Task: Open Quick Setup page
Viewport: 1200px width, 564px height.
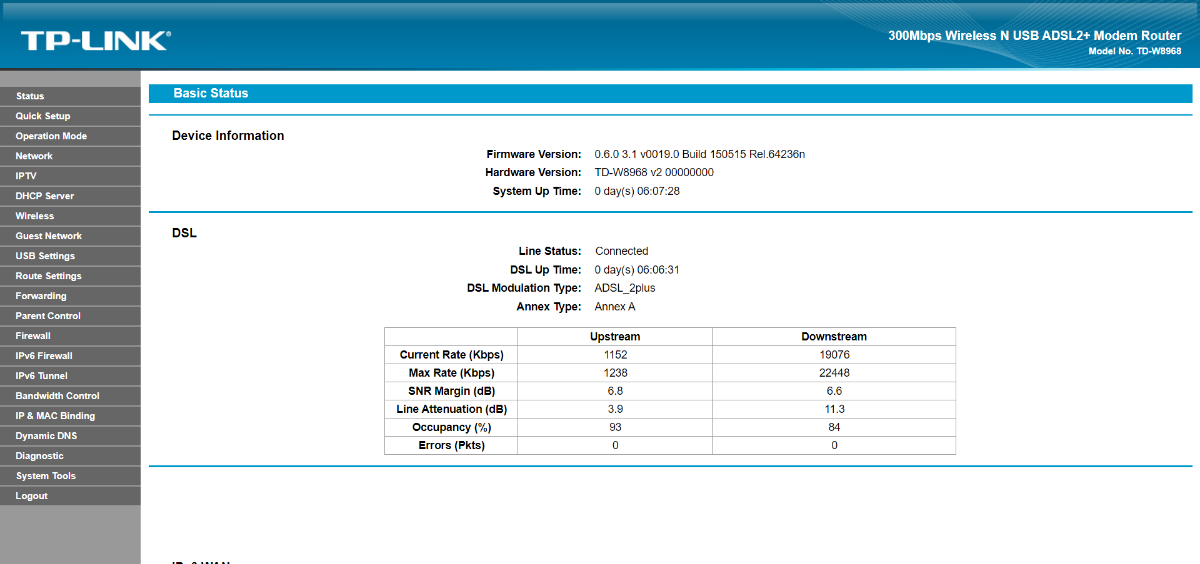Action: [43, 116]
